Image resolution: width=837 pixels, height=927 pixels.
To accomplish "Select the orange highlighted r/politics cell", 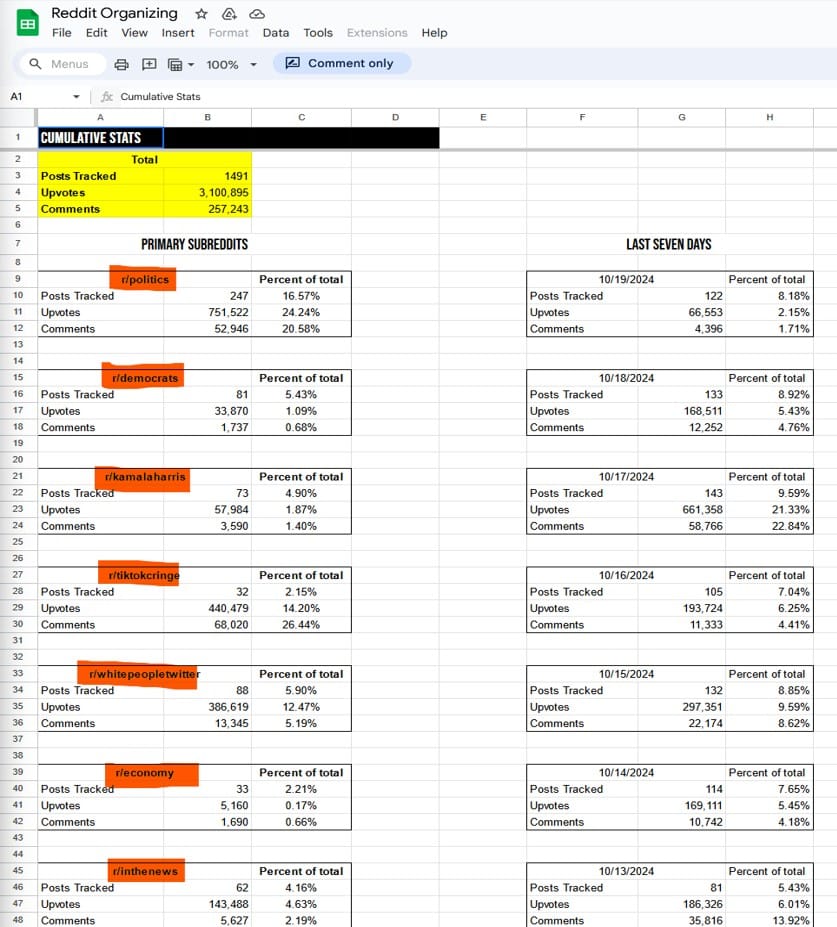I will [x=144, y=279].
